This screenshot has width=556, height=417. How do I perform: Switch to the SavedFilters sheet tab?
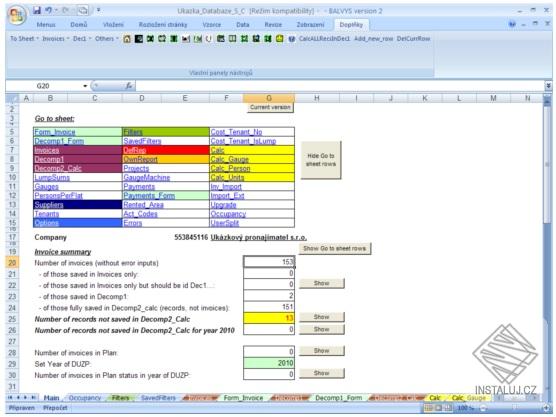click(x=158, y=398)
